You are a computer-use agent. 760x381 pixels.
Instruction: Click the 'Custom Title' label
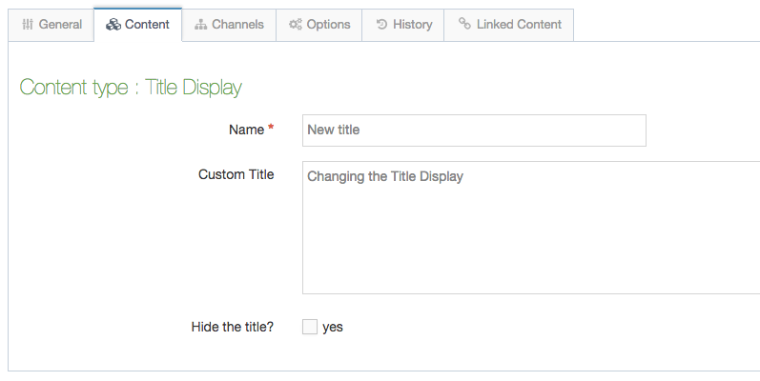tap(236, 175)
